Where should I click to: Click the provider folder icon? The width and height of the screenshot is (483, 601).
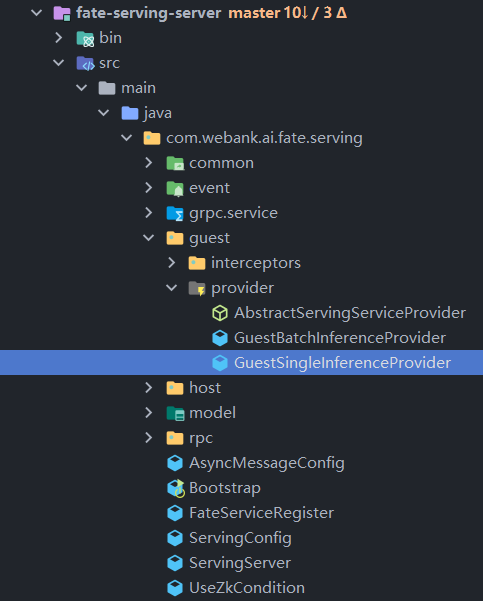(197, 289)
